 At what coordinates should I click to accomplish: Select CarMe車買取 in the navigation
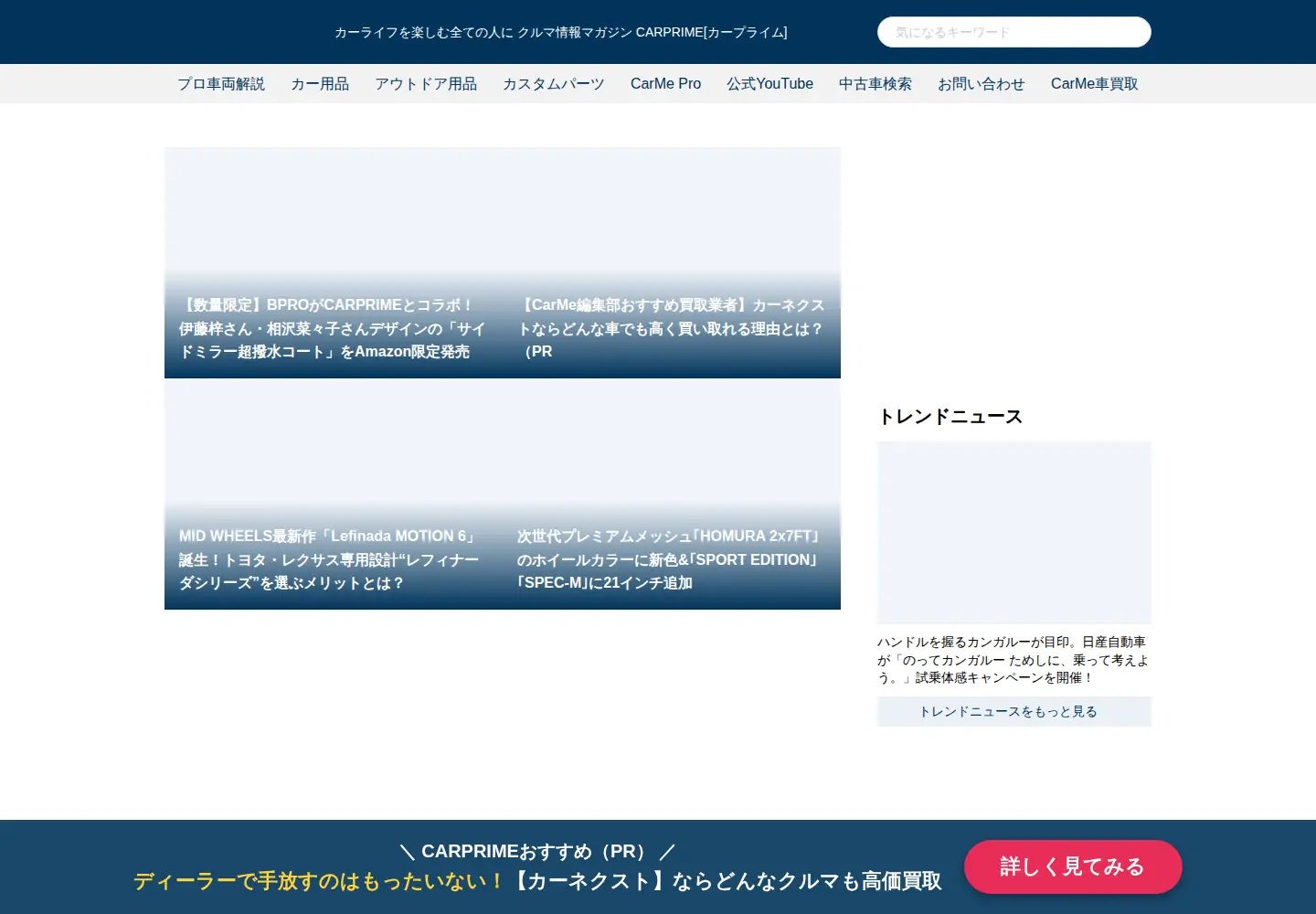1095,84
